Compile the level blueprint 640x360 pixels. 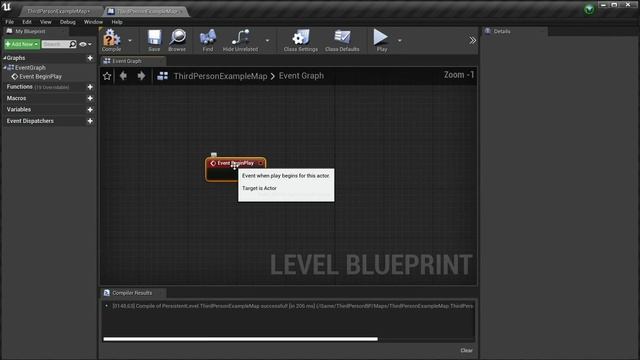(111, 40)
